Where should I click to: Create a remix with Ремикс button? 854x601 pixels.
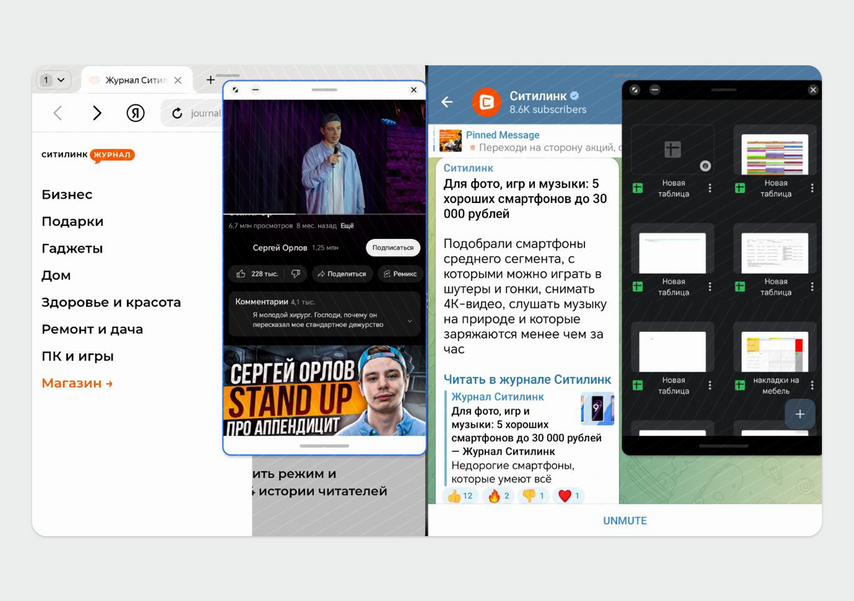tap(400, 274)
